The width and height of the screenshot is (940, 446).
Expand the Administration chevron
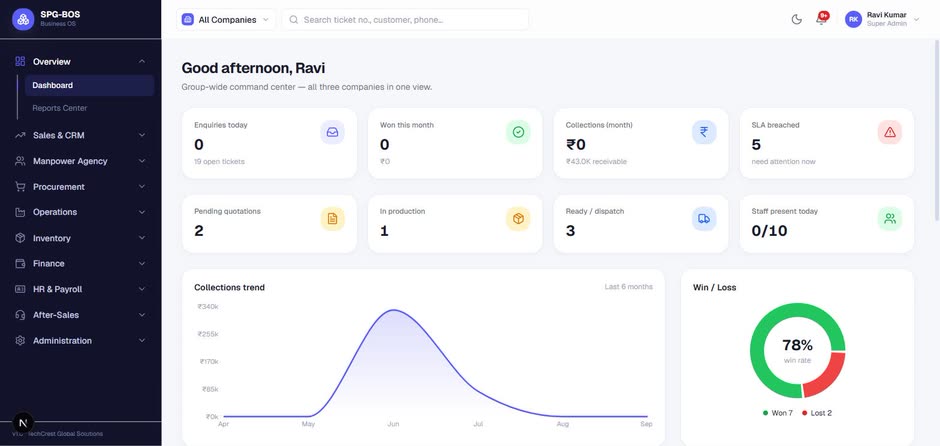click(x=142, y=340)
